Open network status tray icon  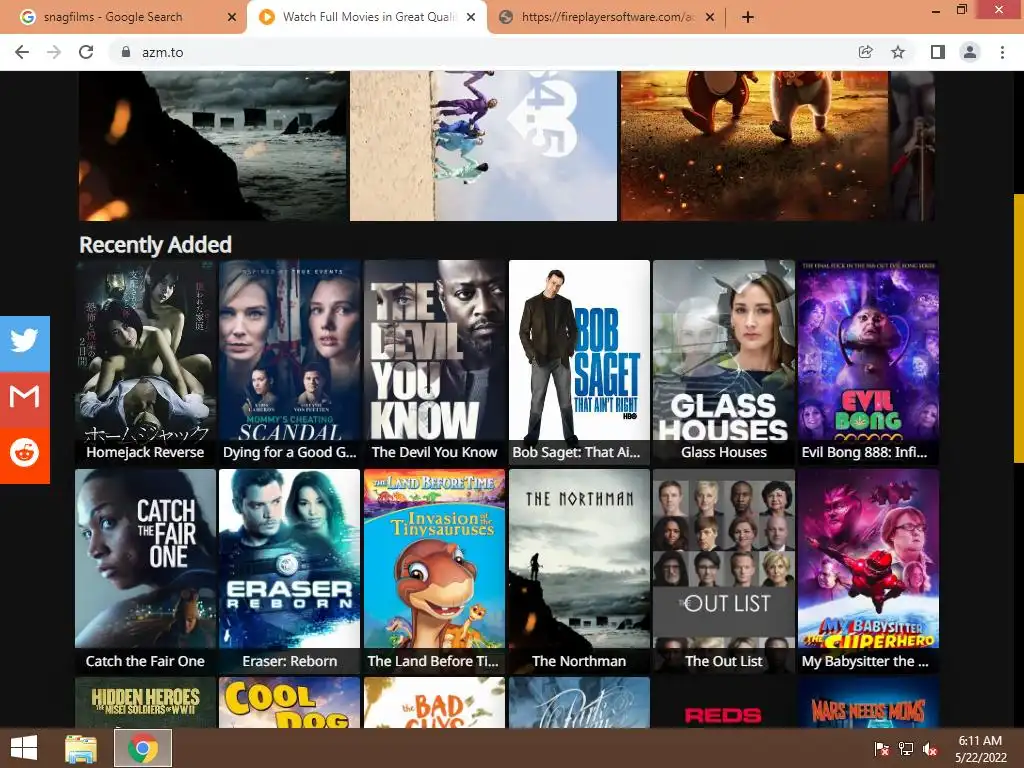[906, 748]
